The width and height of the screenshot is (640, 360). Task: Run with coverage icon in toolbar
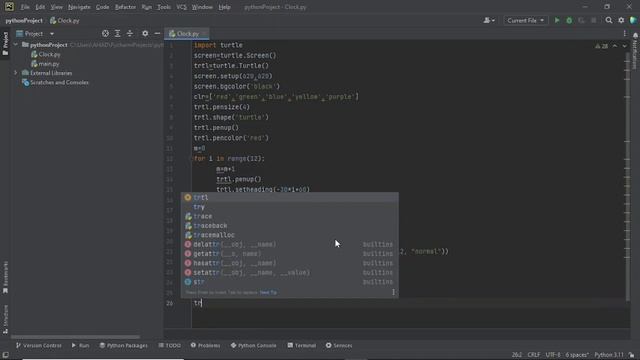581,20
